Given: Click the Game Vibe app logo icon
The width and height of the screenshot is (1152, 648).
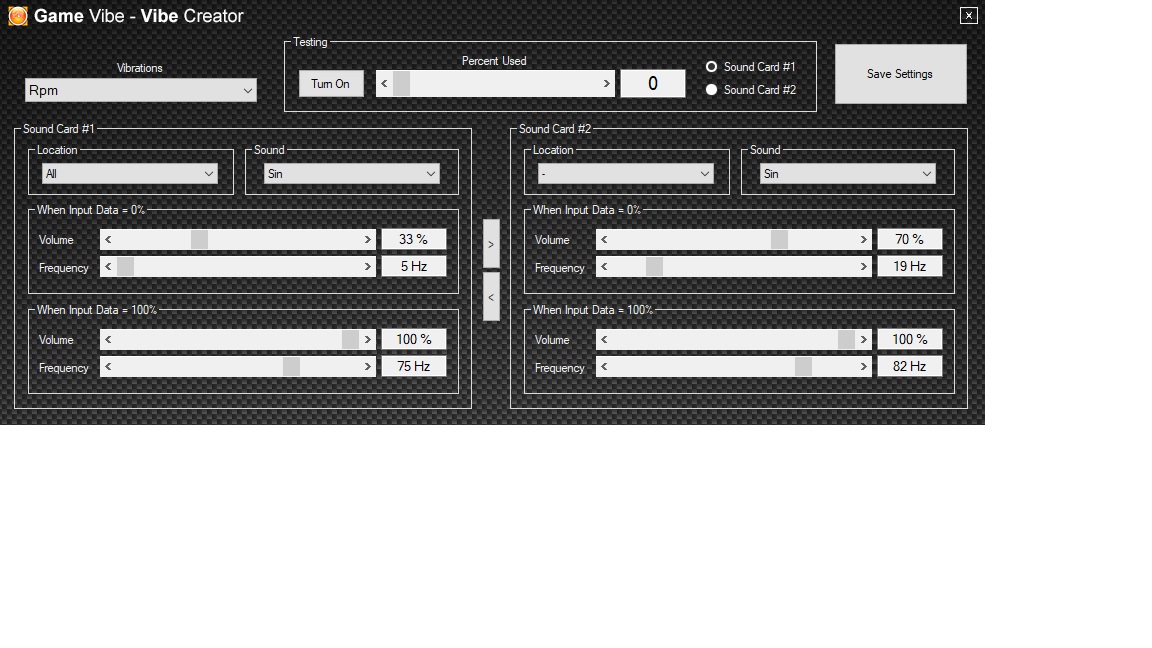Looking at the screenshot, I should point(18,15).
